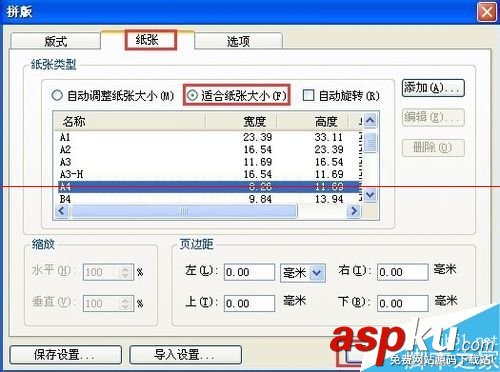Click the vertical scrollbar thumb in paper list

tap(371, 143)
